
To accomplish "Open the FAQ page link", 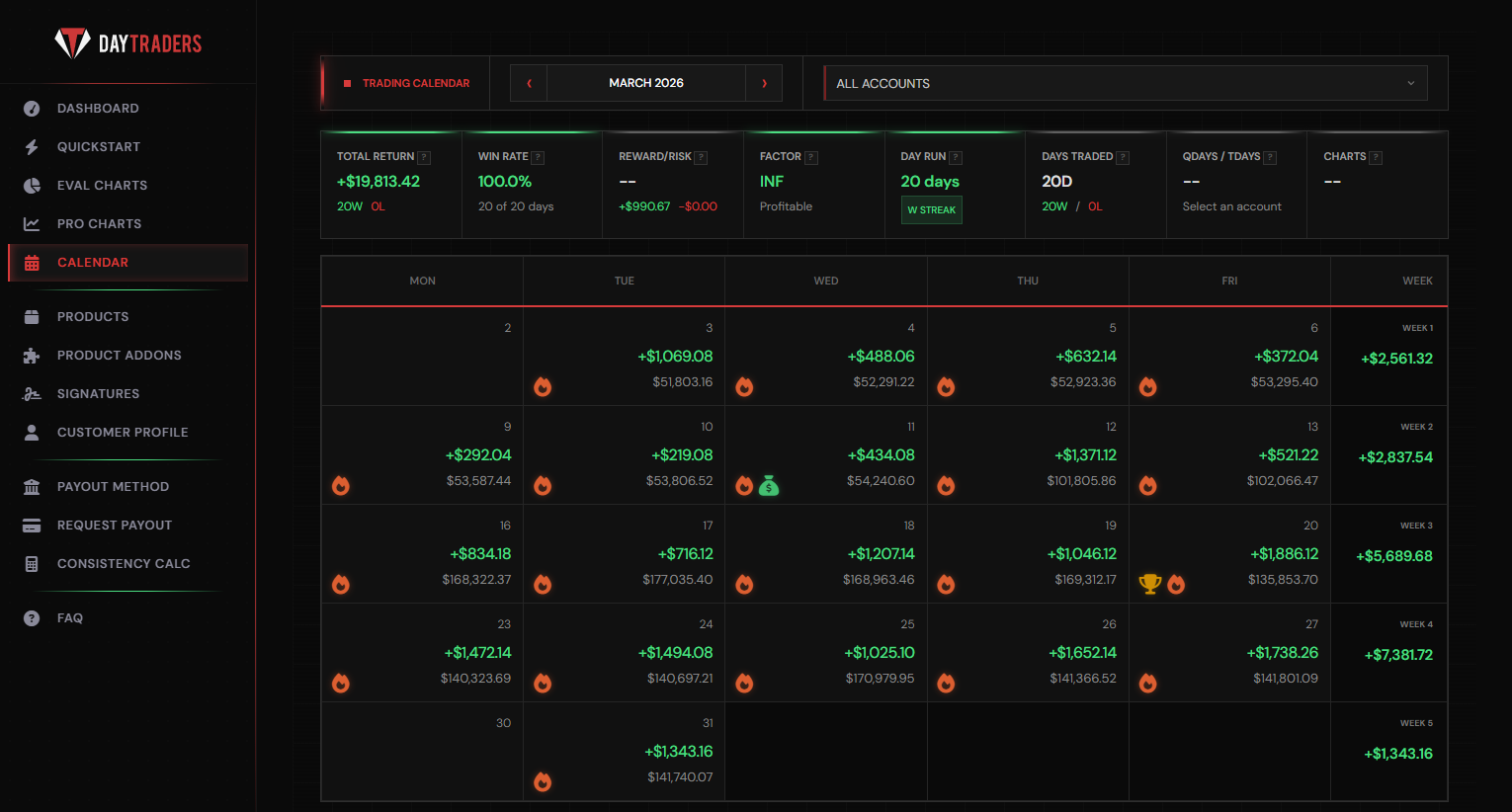I will pos(128,618).
